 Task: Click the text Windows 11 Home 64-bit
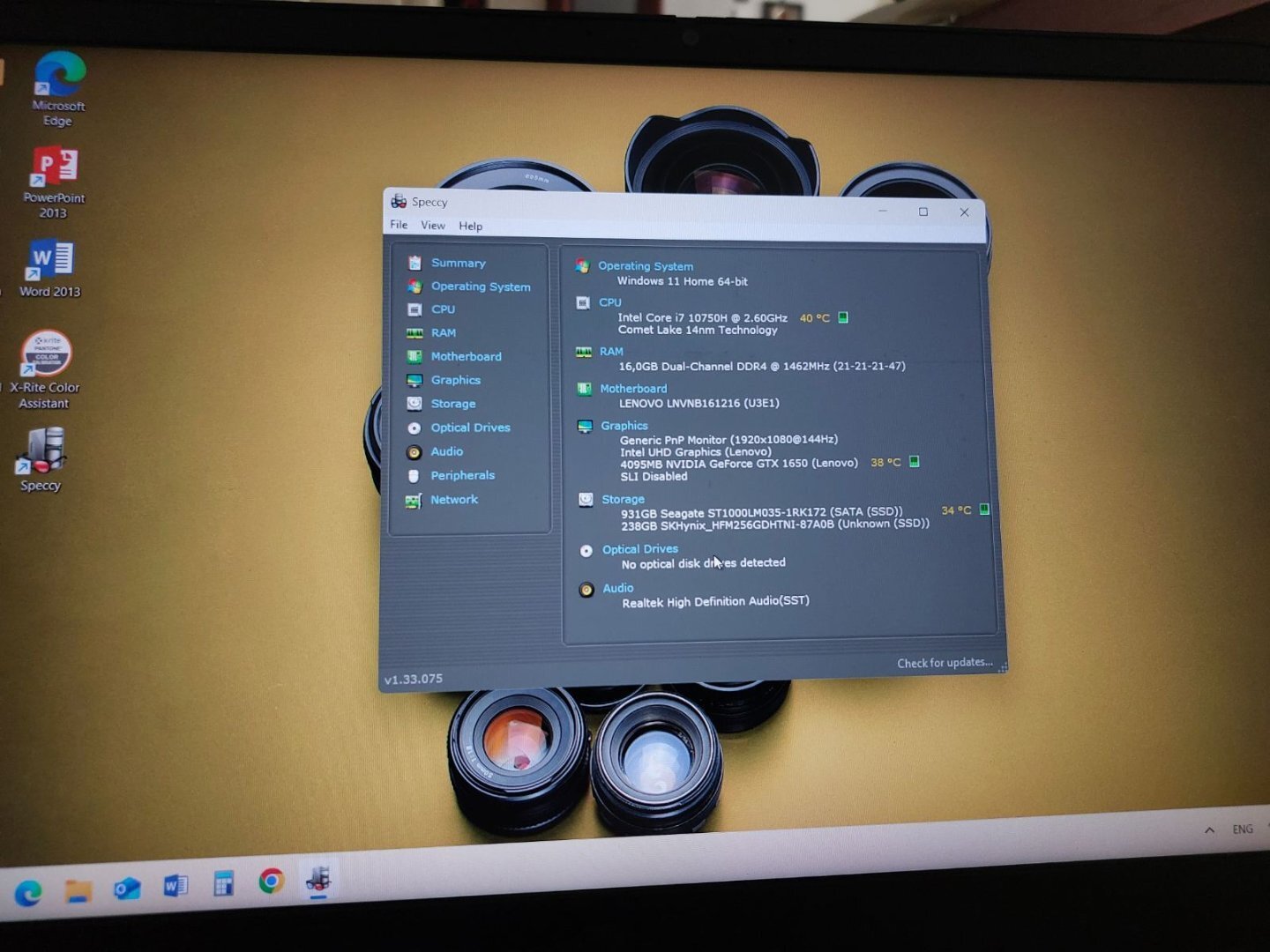point(682,281)
